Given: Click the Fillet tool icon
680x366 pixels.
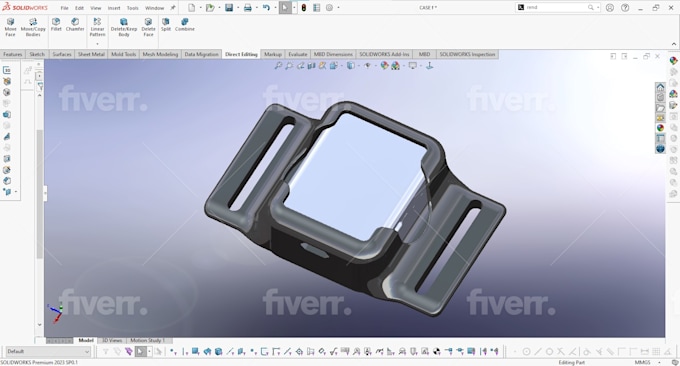Looking at the screenshot, I should pos(56,25).
